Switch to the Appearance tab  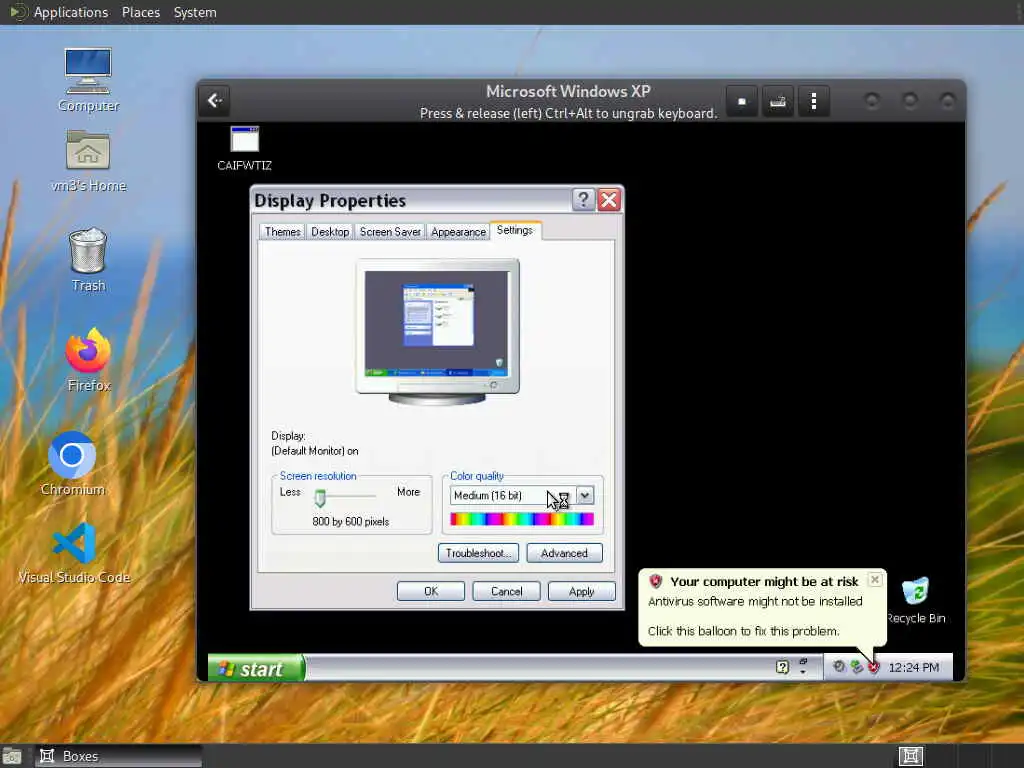(x=458, y=232)
